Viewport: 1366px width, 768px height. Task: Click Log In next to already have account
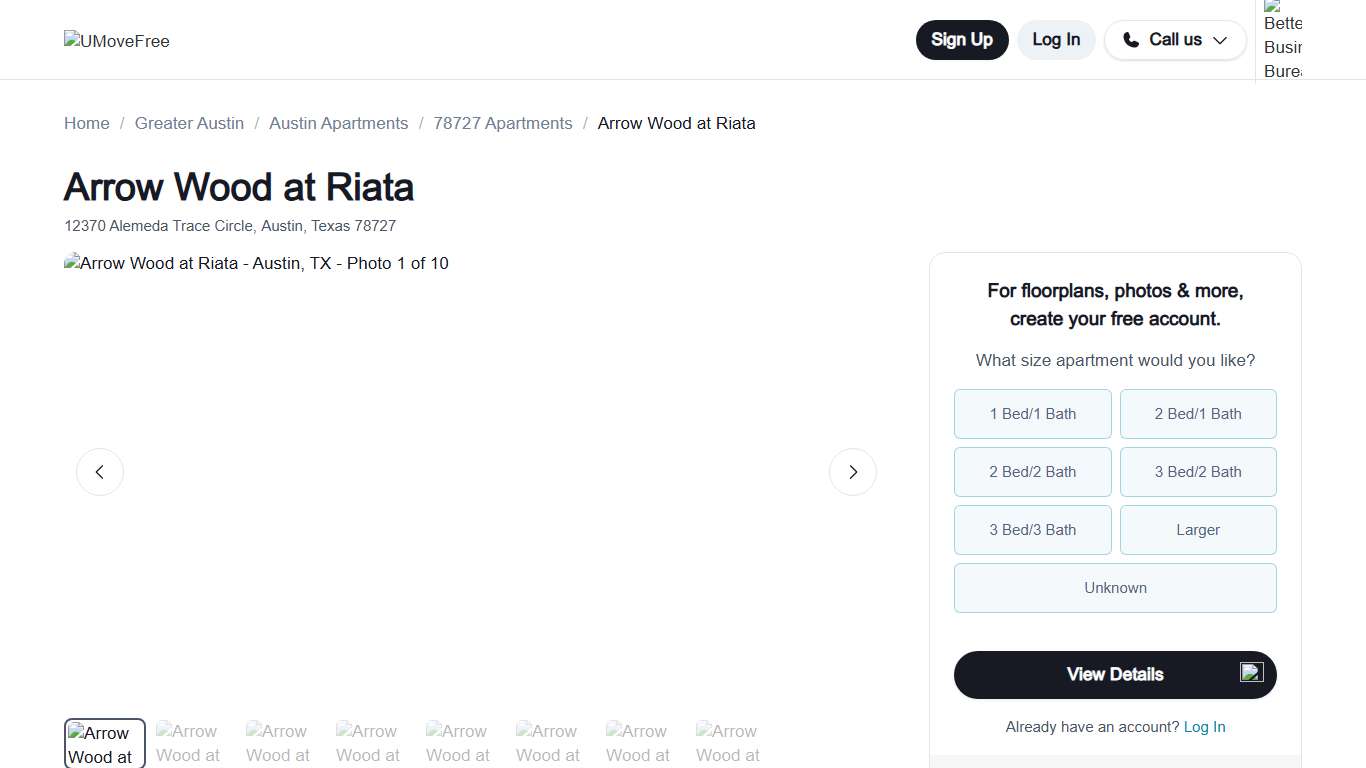pyautogui.click(x=1204, y=727)
